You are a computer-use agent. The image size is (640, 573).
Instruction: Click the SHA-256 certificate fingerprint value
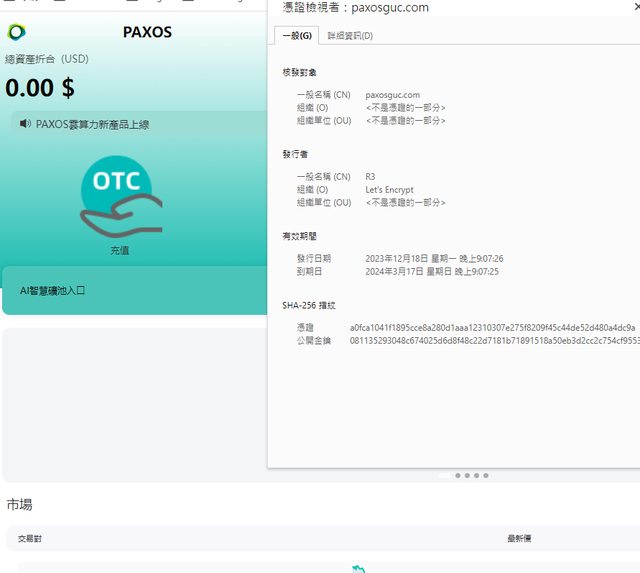[x=492, y=328]
